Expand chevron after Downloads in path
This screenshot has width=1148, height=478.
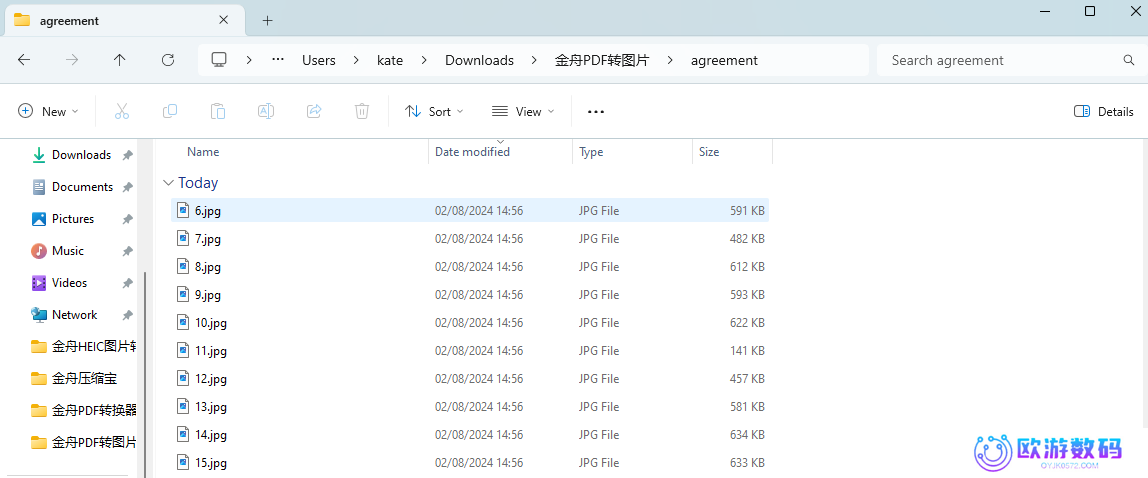point(534,60)
